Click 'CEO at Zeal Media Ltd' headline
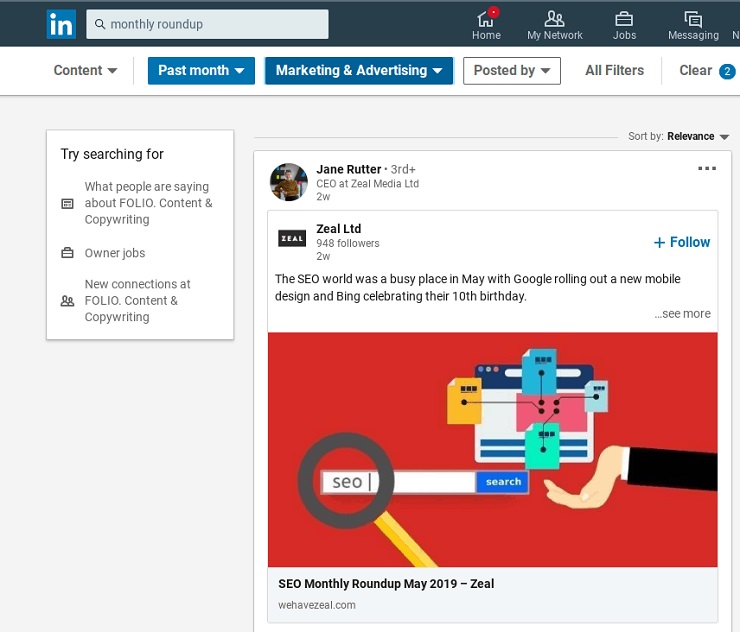 point(368,183)
